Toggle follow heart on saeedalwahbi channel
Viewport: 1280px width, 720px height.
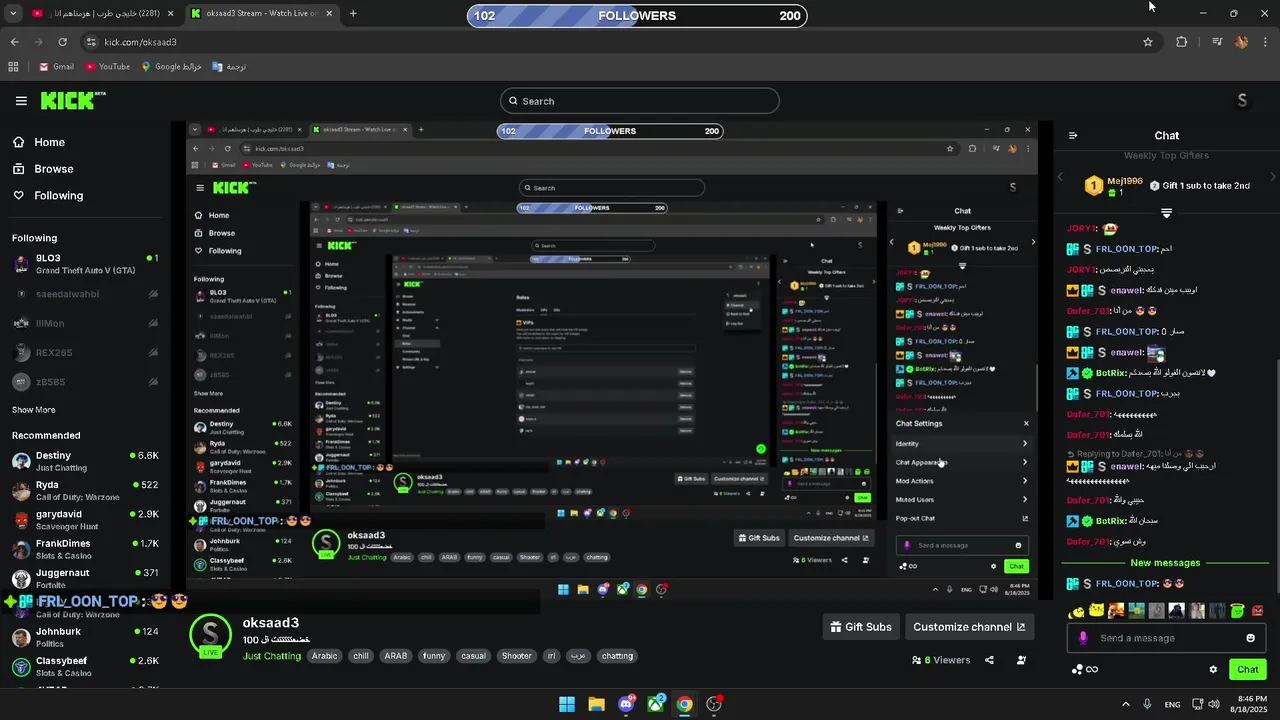click(x=153, y=294)
